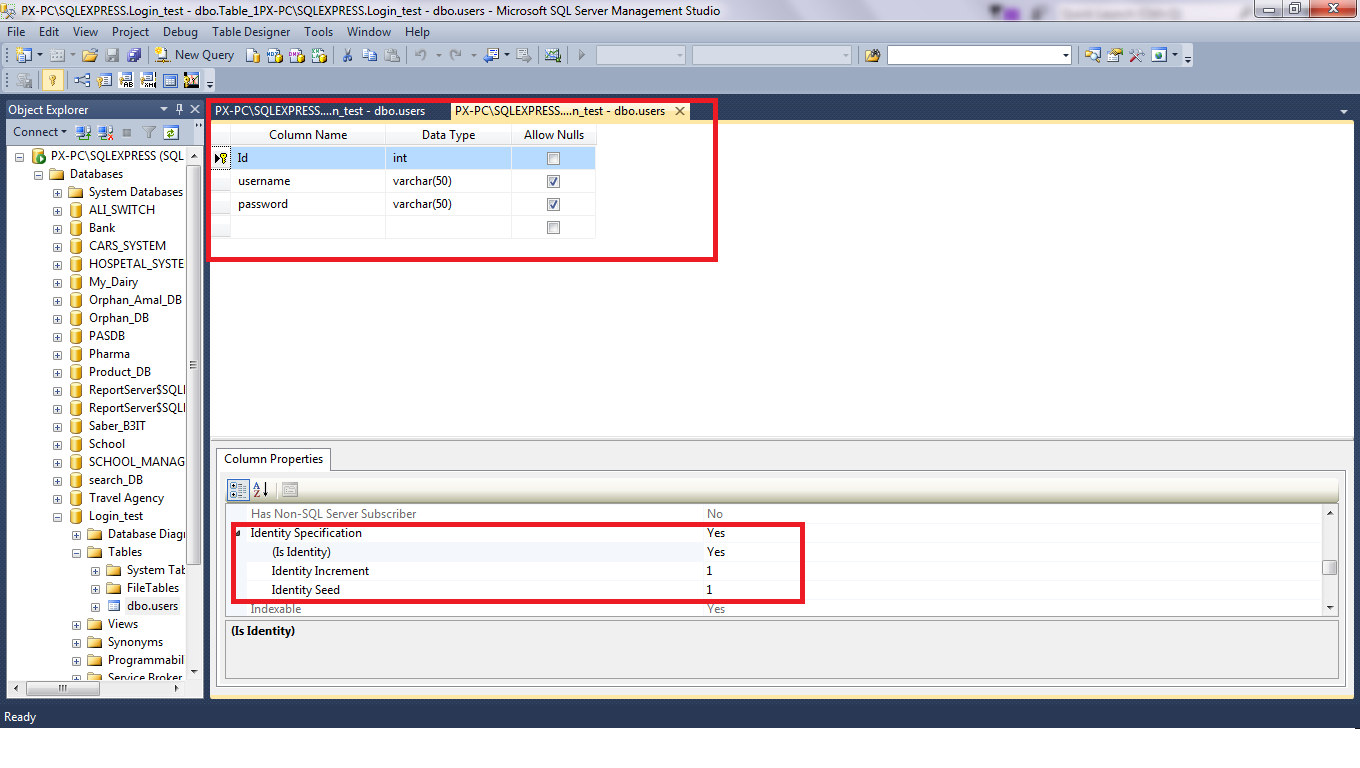Toggle Allow Nulls checkbox in empty new row
Viewport: 1360px width, 768px height.
point(553,227)
